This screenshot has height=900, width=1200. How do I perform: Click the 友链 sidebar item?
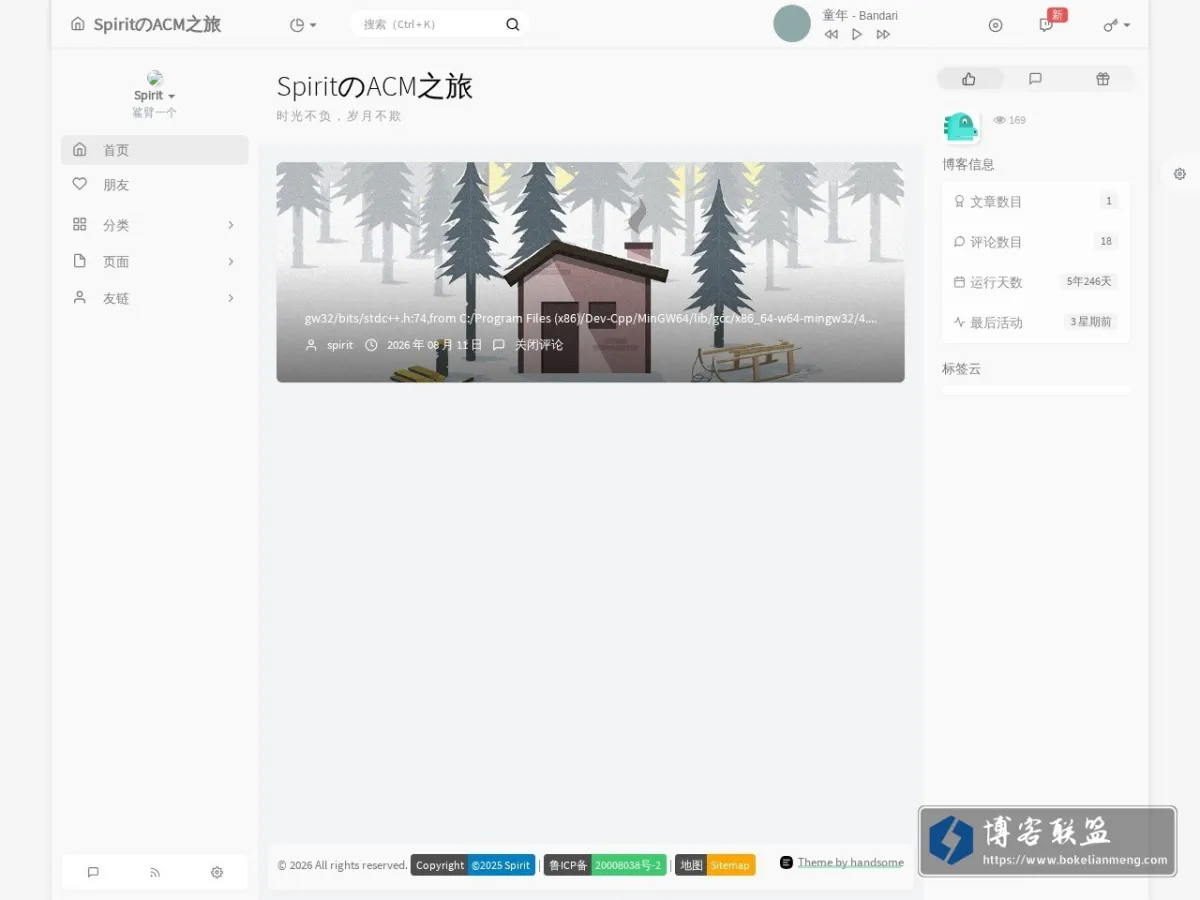click(155, 298)
